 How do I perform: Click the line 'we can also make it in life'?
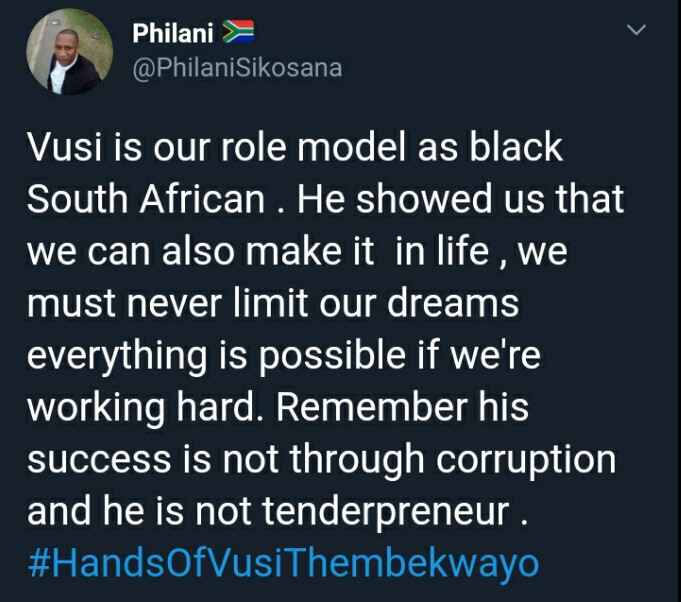coord(297,251)
